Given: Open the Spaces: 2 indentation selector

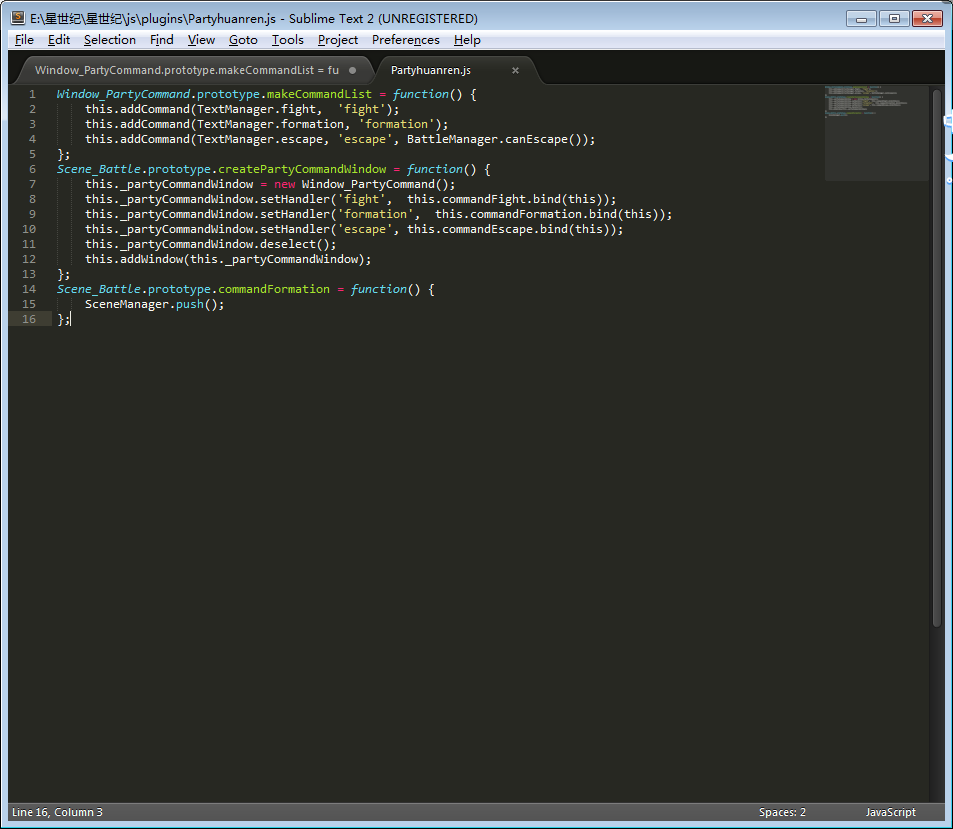Looking at the screenshot, I should [782, 812].
